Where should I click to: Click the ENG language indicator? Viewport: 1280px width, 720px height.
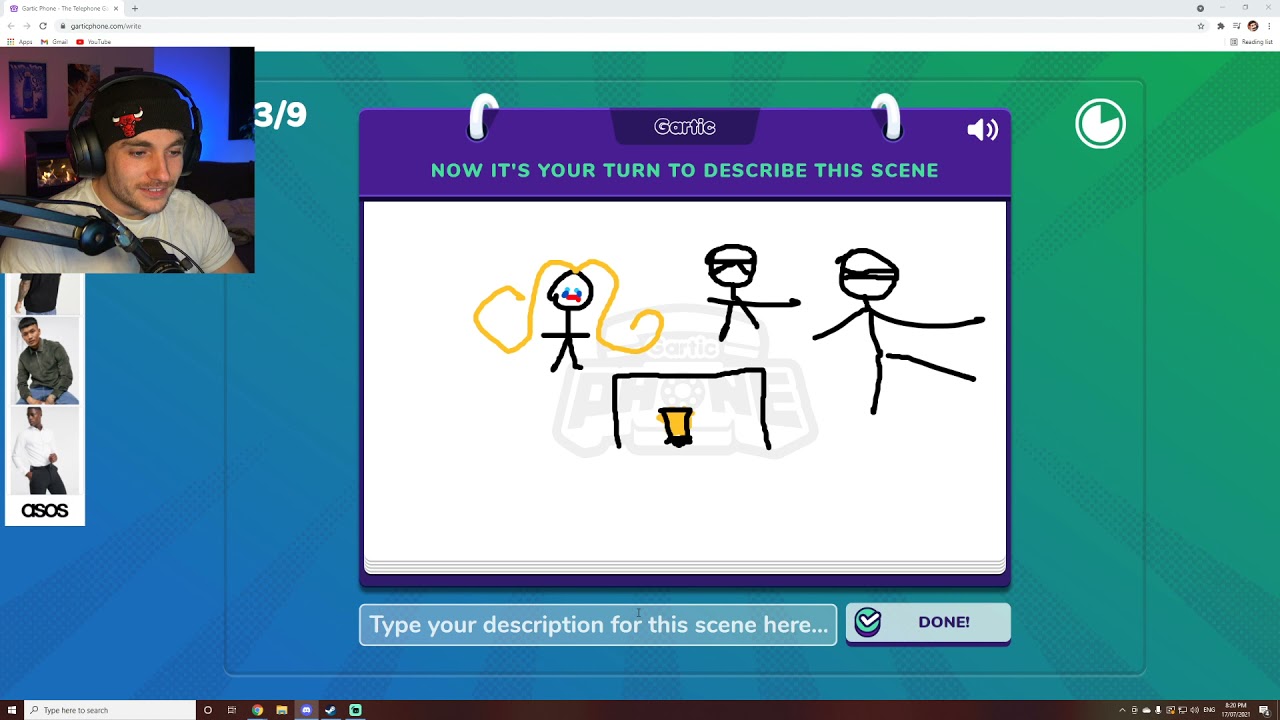tap(1207, 710)
